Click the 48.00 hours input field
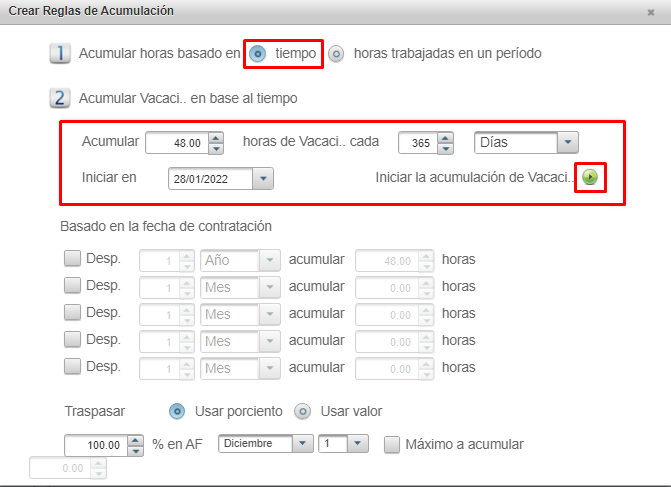The width and height of the screenshot is (671, 487). (x=178, y=143)
